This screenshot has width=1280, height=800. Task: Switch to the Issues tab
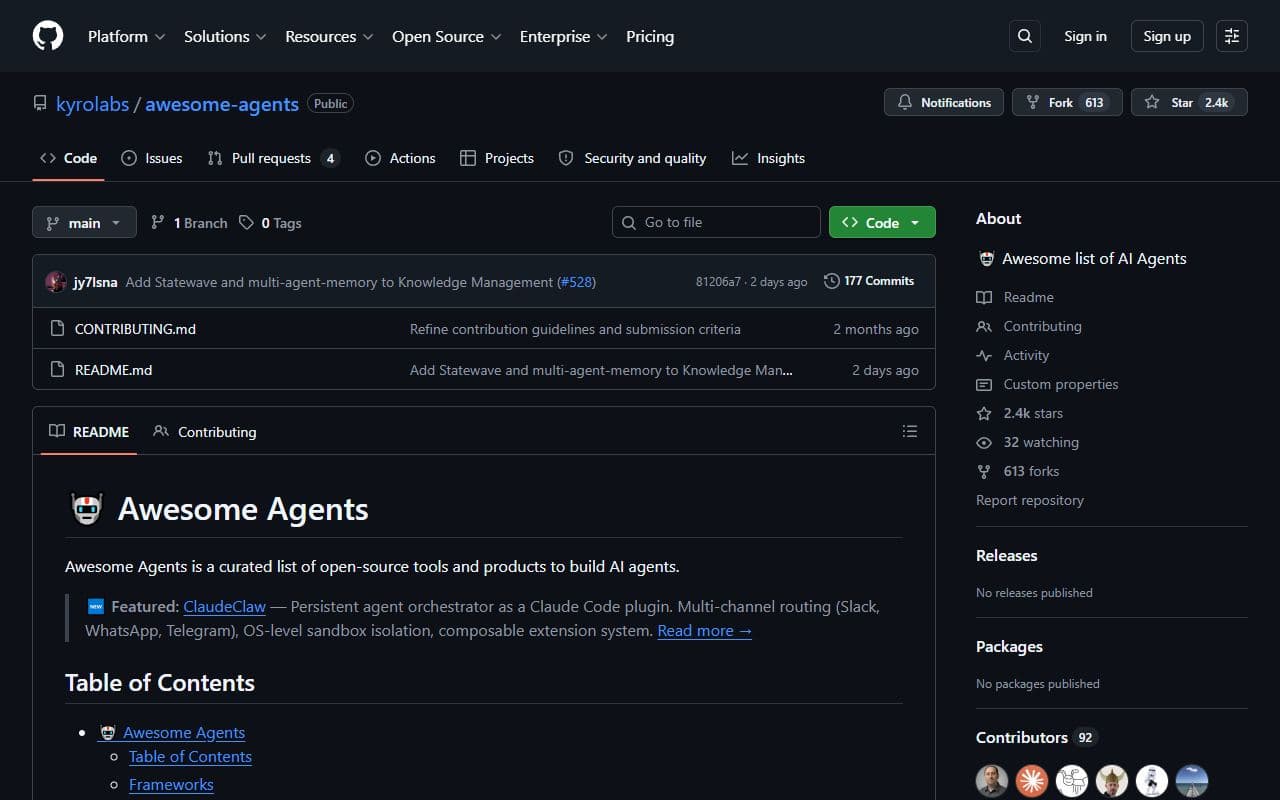click(x=152, y=158)
